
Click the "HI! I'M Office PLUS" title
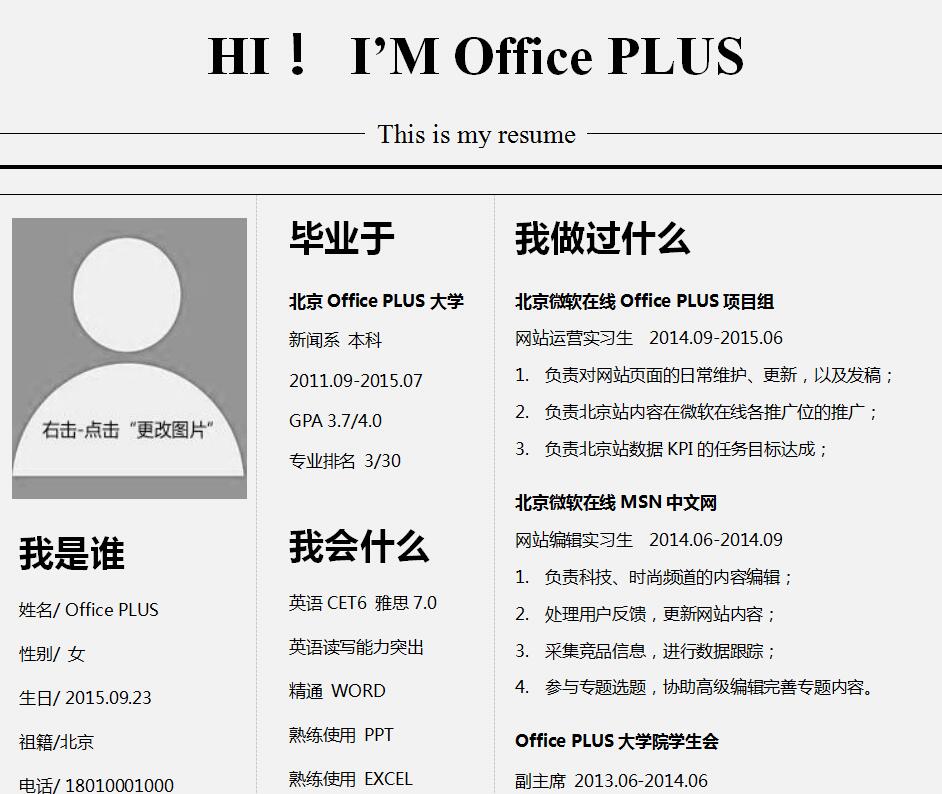coord(476,56)
